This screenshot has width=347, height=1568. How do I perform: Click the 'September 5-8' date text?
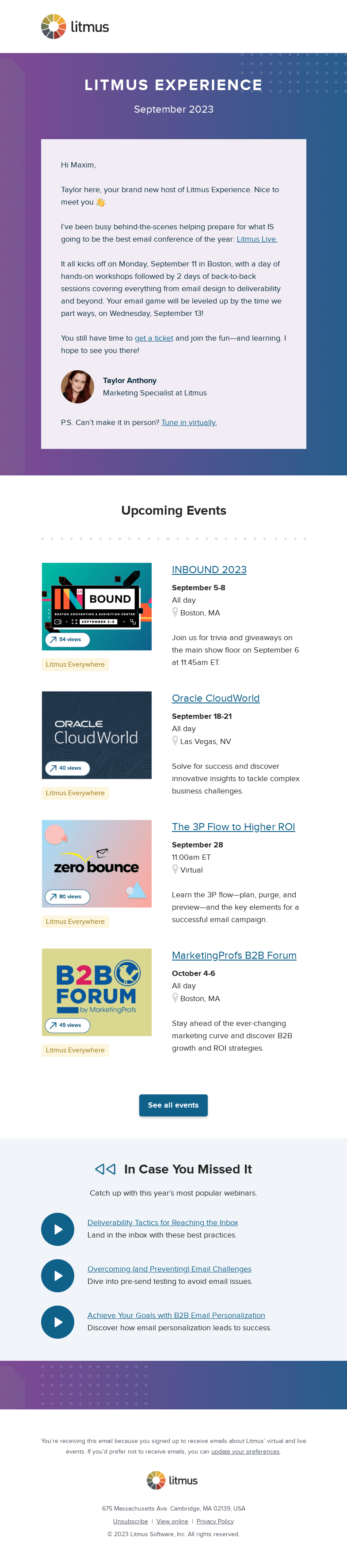tap(198, 587)
